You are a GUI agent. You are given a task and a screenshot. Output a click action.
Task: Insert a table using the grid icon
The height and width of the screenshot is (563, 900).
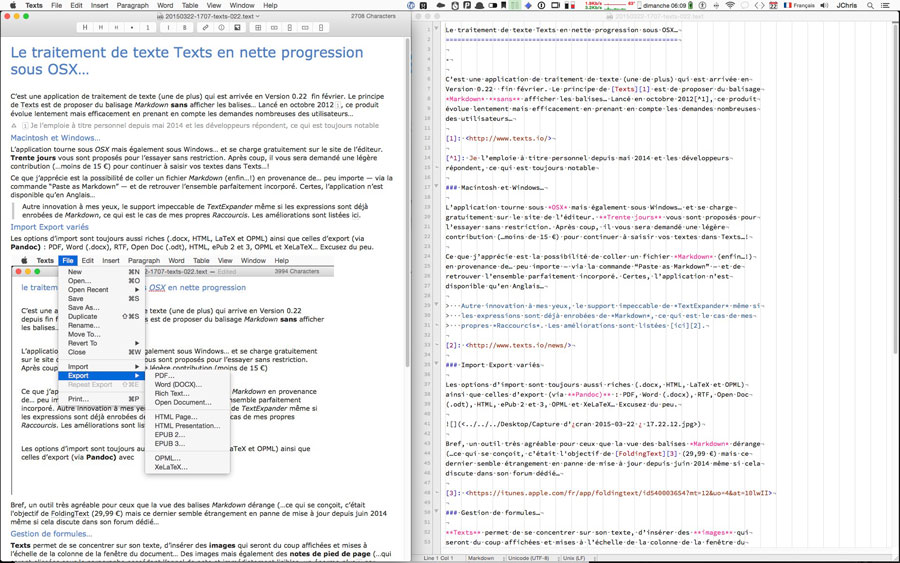pos(258,27)
